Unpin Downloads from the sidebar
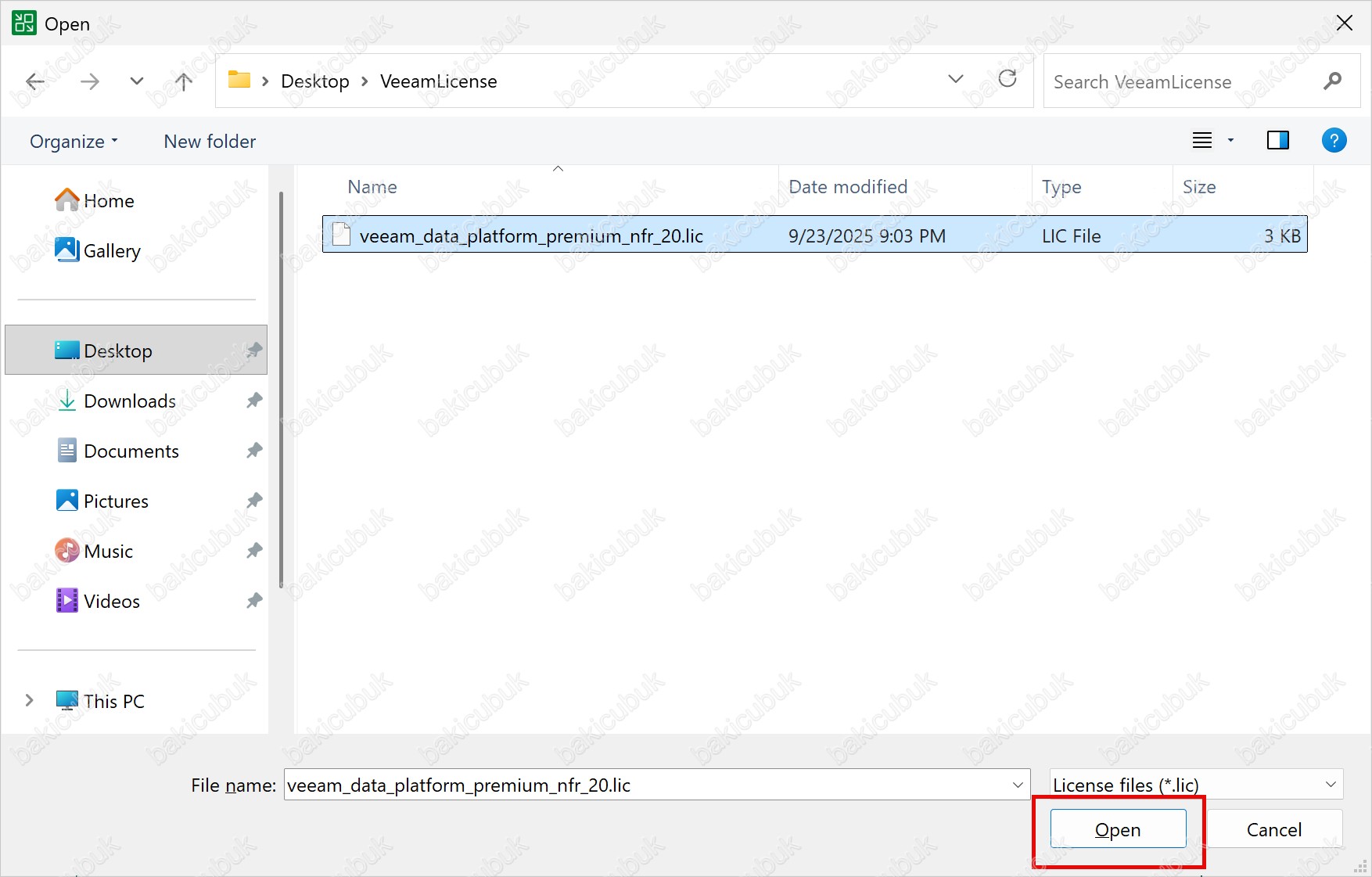 click(x=254, y=401)
